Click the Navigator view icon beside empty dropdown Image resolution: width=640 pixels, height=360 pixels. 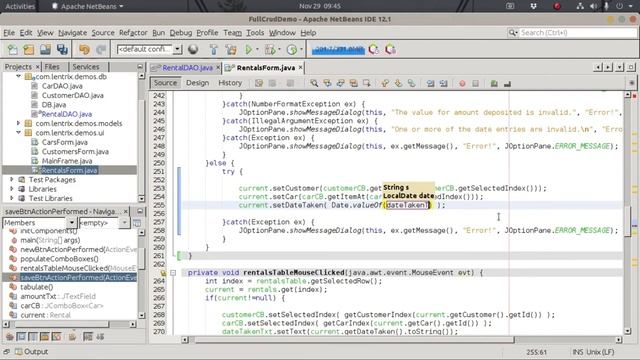[137, 223]
